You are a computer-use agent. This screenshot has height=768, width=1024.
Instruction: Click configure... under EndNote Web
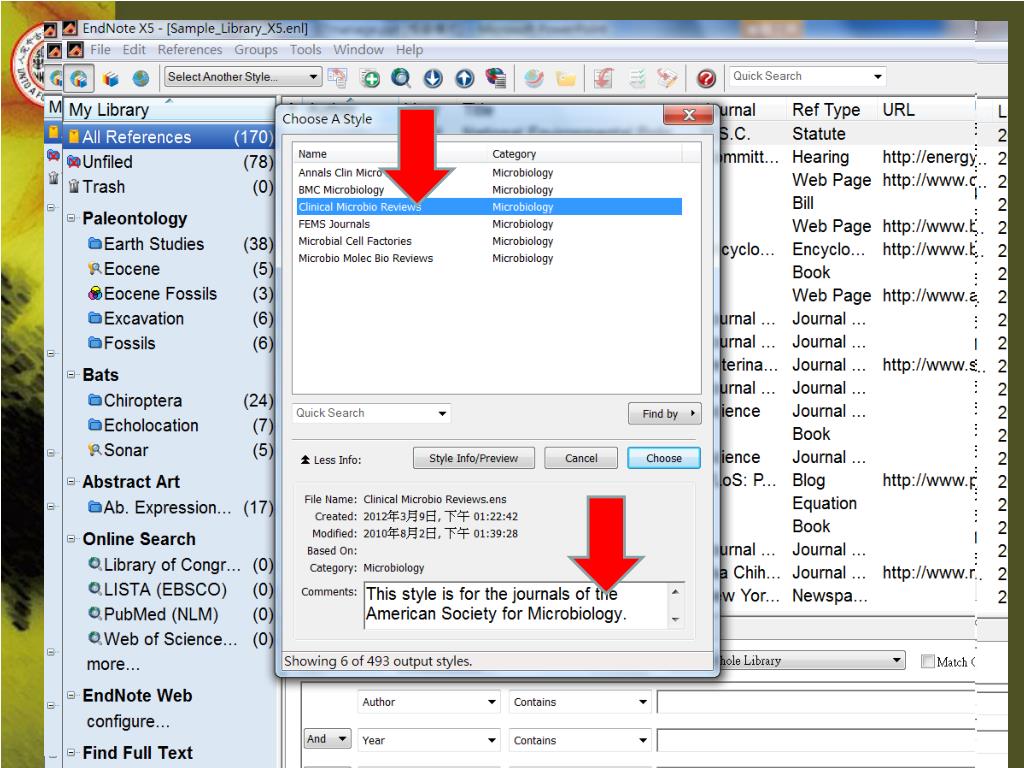(128, 722)
